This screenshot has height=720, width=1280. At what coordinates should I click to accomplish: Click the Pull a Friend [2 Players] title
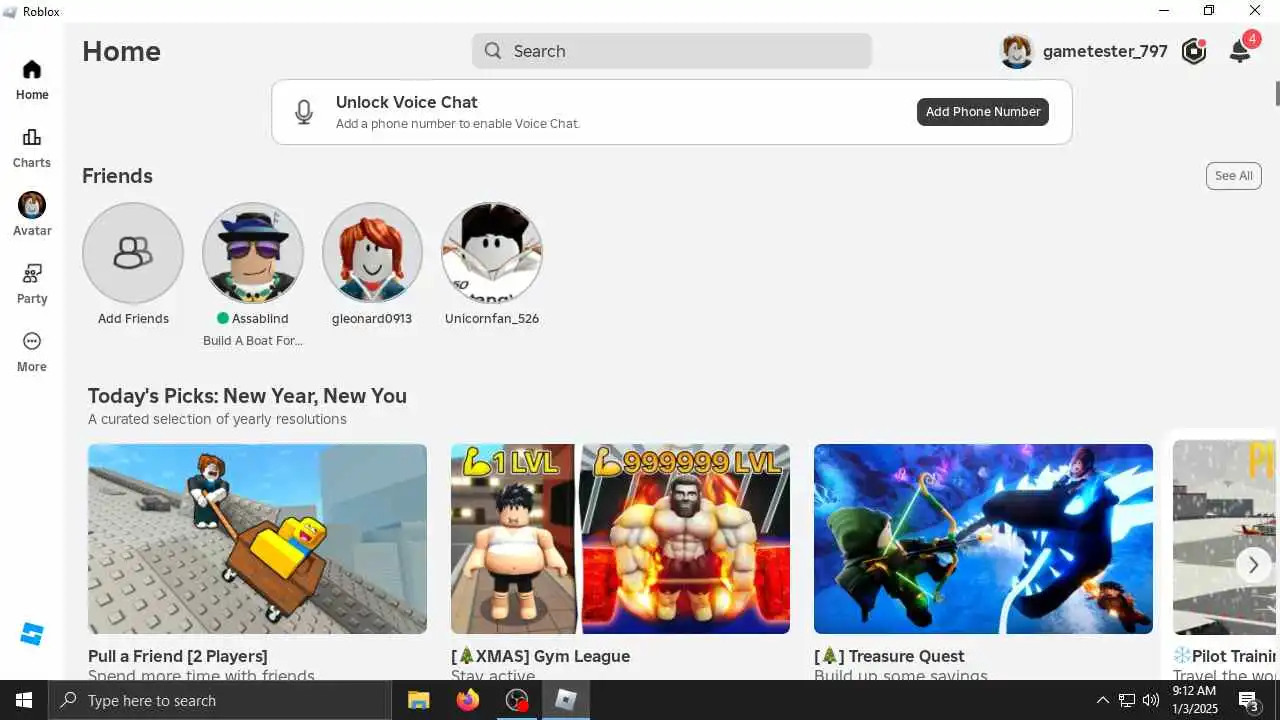click(x=178, y=657)
